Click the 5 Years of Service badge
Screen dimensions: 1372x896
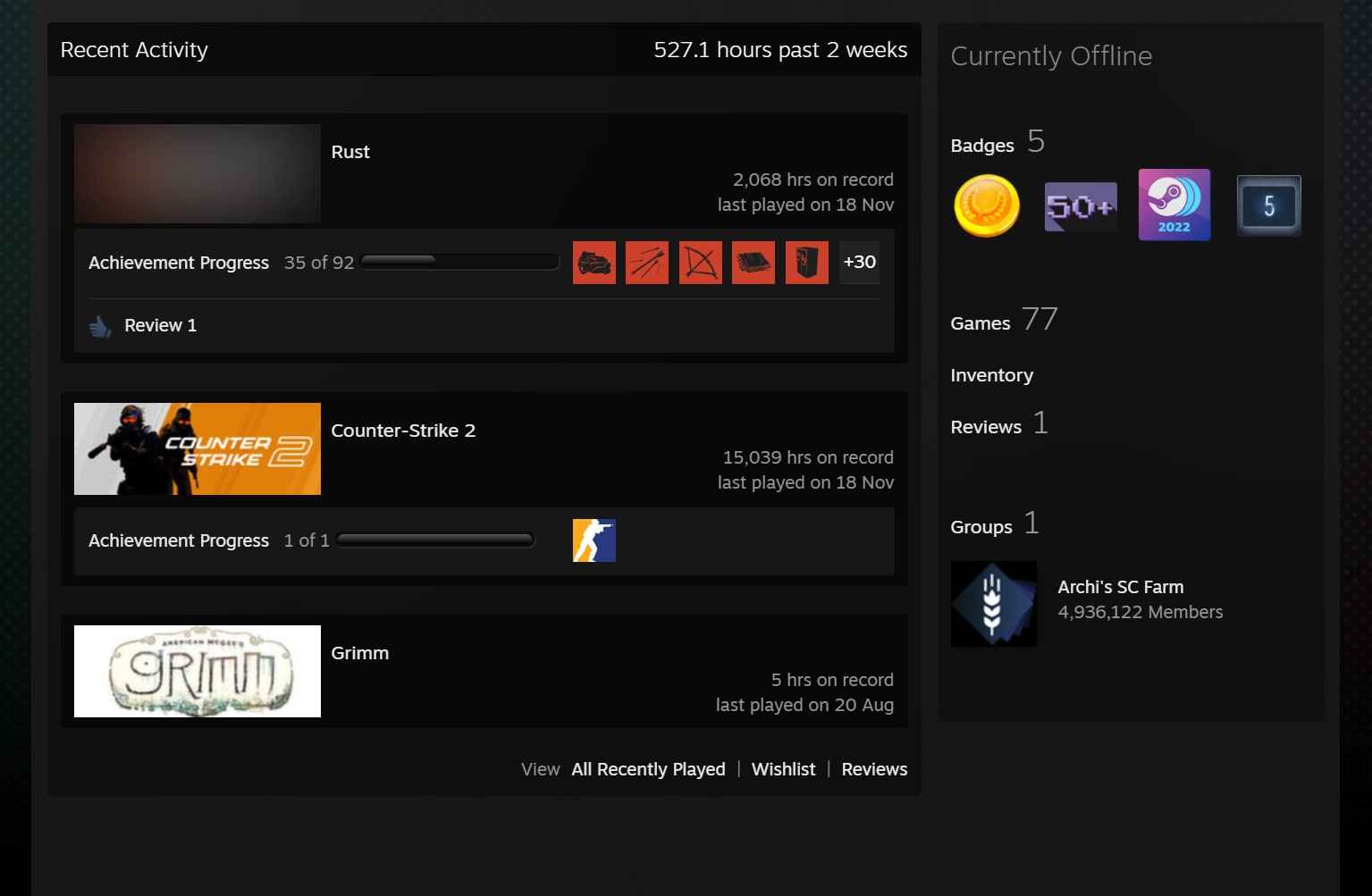pyautogui.click(x=1268, y=205)
